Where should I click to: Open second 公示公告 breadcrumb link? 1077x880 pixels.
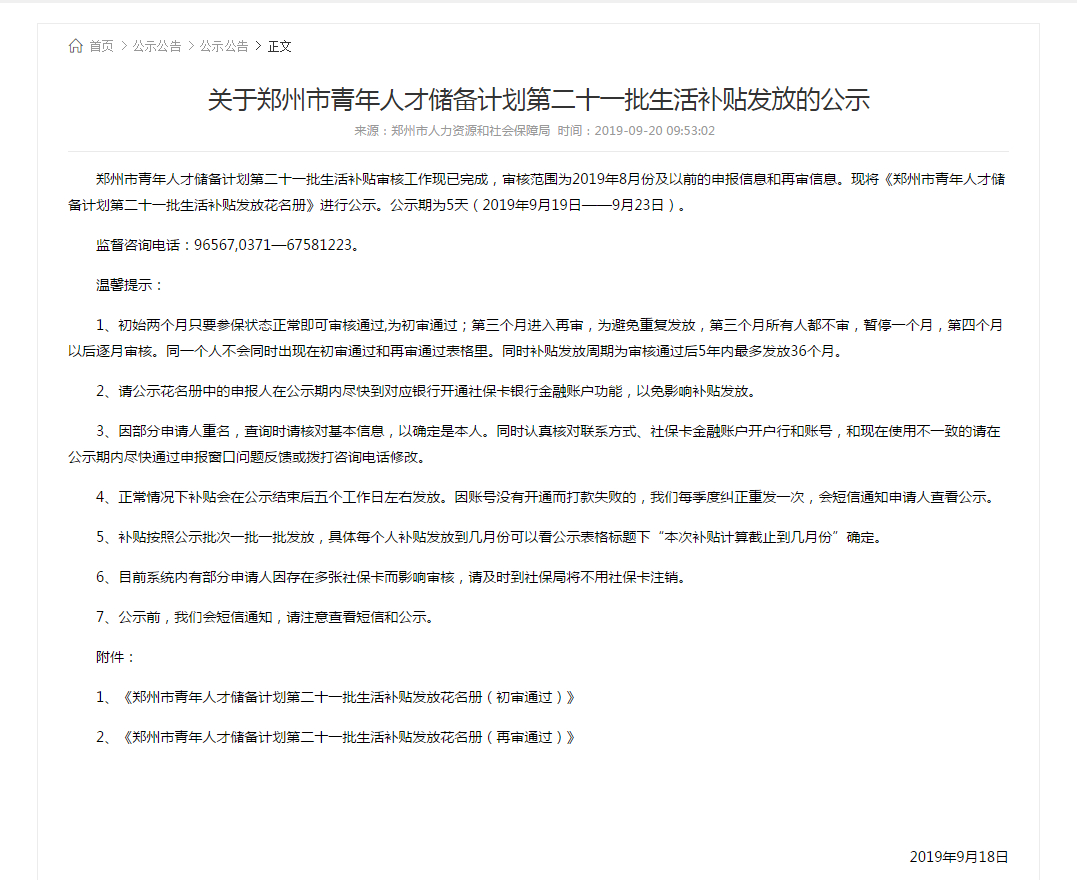pyautogui.click(x=224, y=46)
